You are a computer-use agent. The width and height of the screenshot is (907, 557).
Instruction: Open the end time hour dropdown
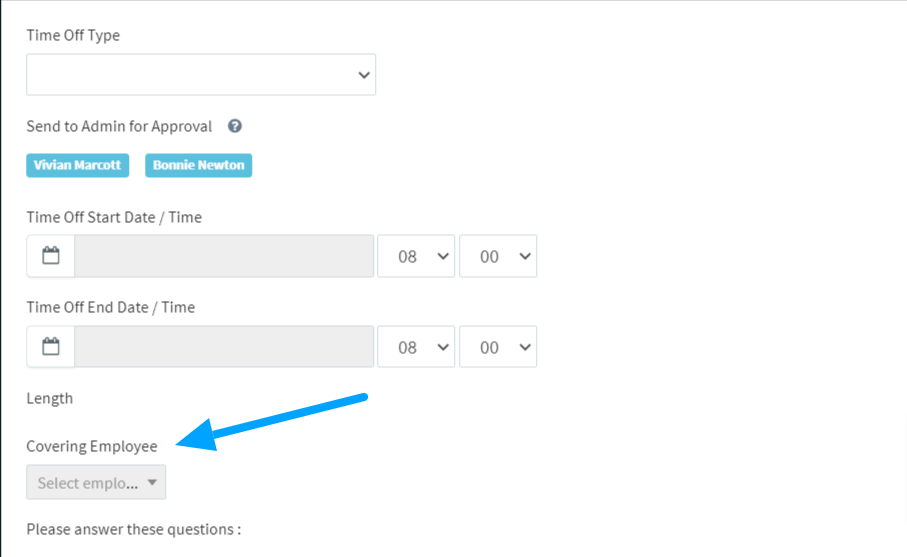point(416,346)
